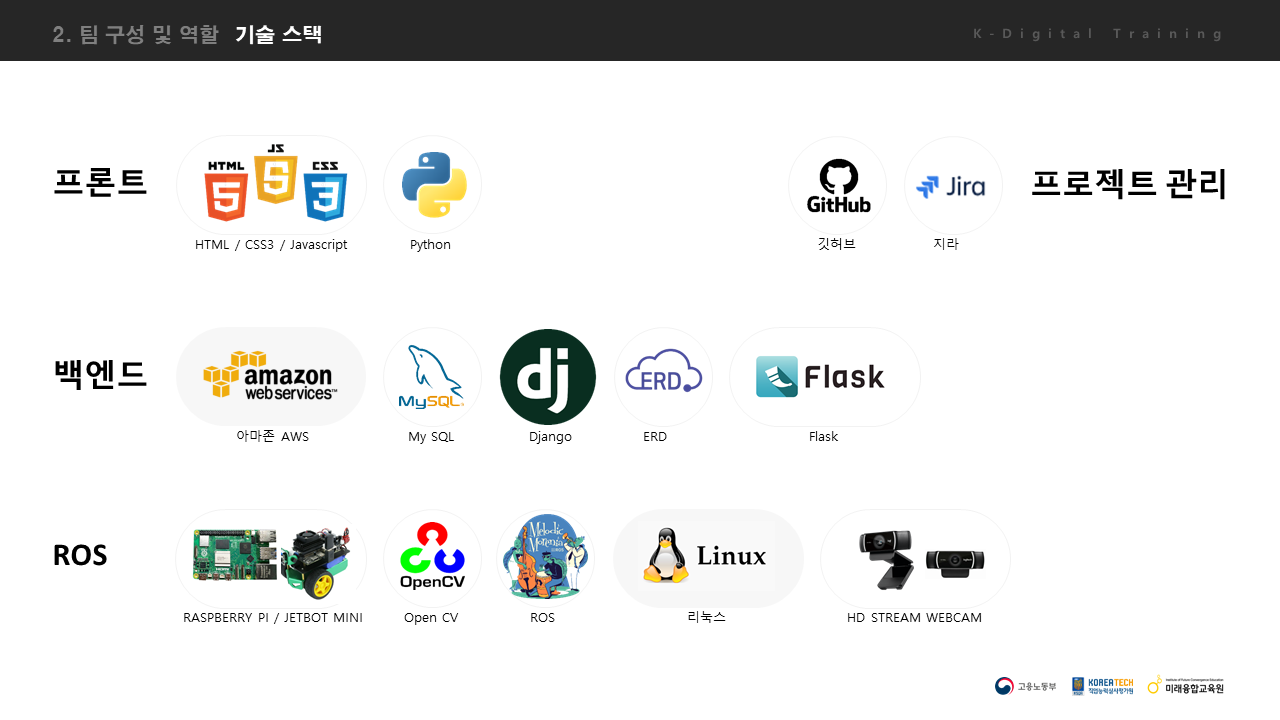Click the 프론트 section heading
This screenshot has width=1280, height=720.
[x=100, y=182]
